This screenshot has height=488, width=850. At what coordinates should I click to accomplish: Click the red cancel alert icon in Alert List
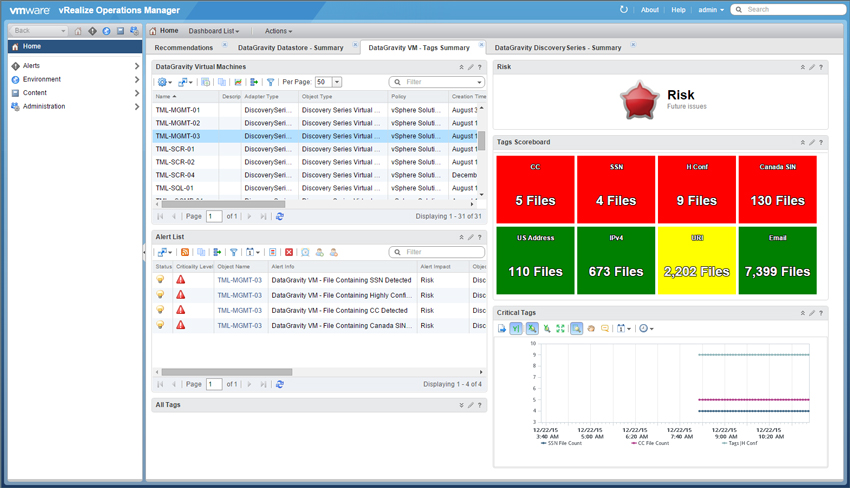point(289,252)
